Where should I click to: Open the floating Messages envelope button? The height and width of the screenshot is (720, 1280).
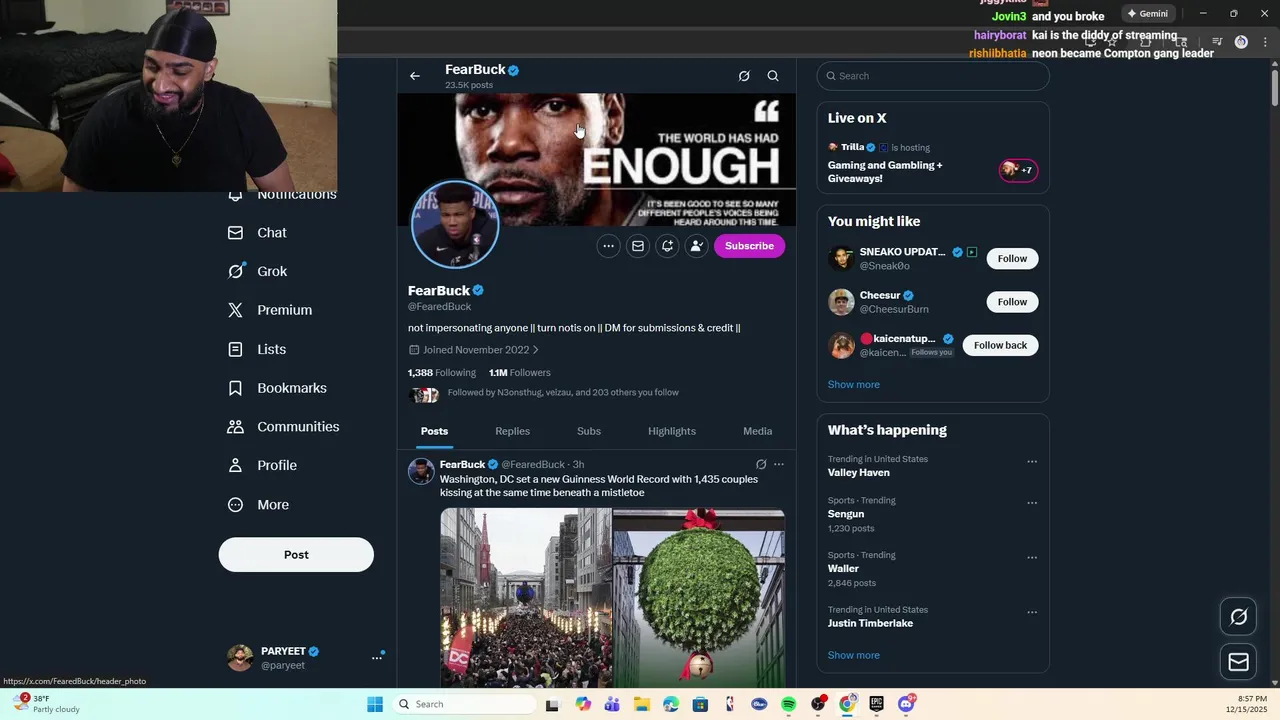pyautogui.click(x=1238, y=662)
